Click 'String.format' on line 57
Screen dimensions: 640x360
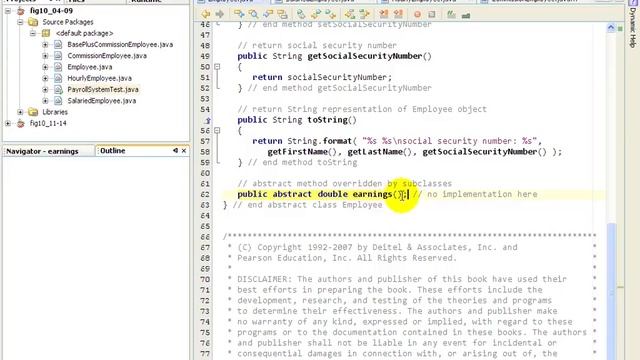319,141
